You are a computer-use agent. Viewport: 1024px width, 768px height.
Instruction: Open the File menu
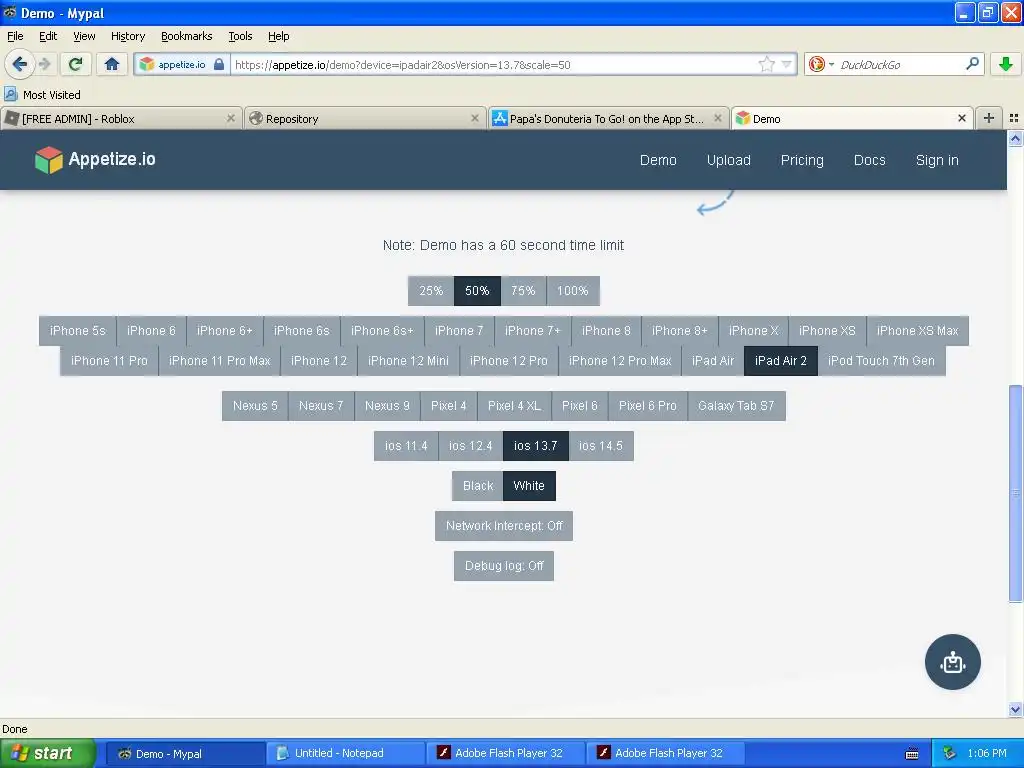coord(15,36)
